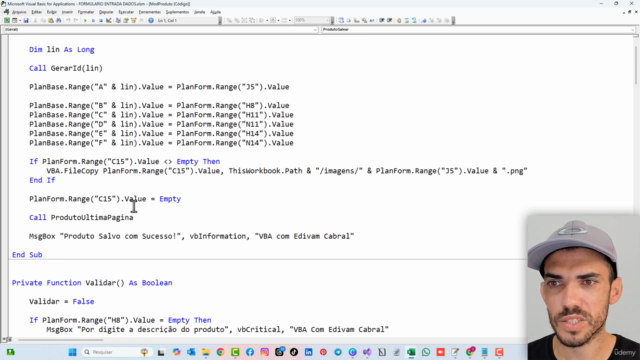This screenshot has width=640, height=360.
Task: Open the Arquivo menu
Action: click(19, 12)
